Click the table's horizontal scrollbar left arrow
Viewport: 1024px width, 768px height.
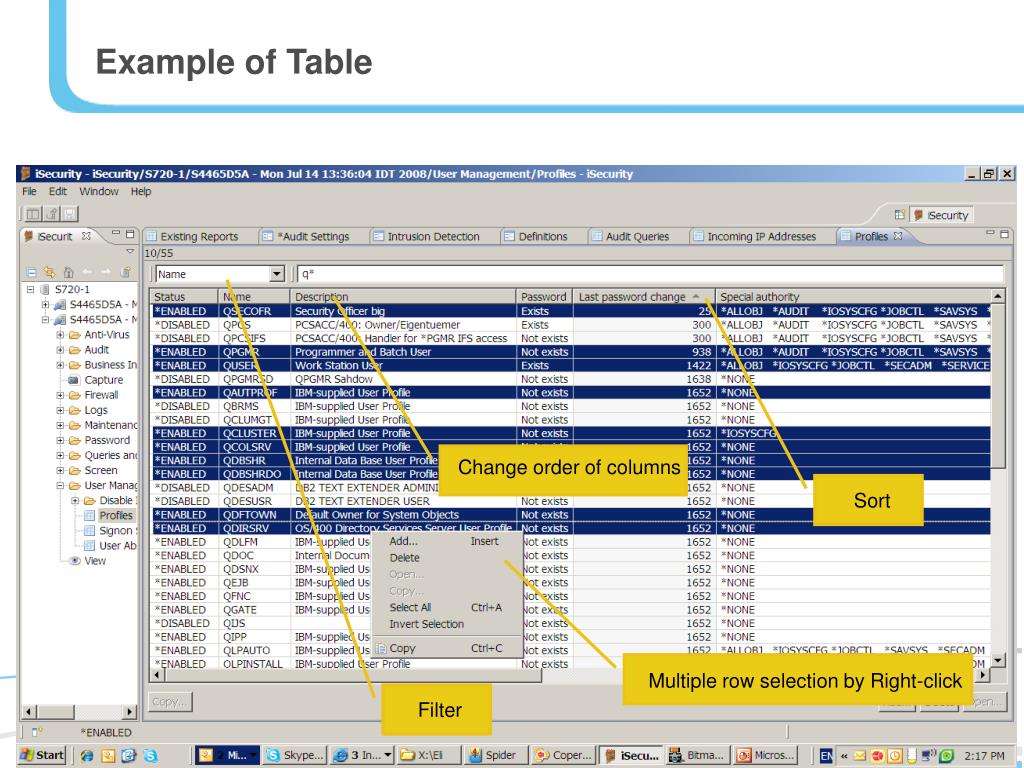[157, 675]
